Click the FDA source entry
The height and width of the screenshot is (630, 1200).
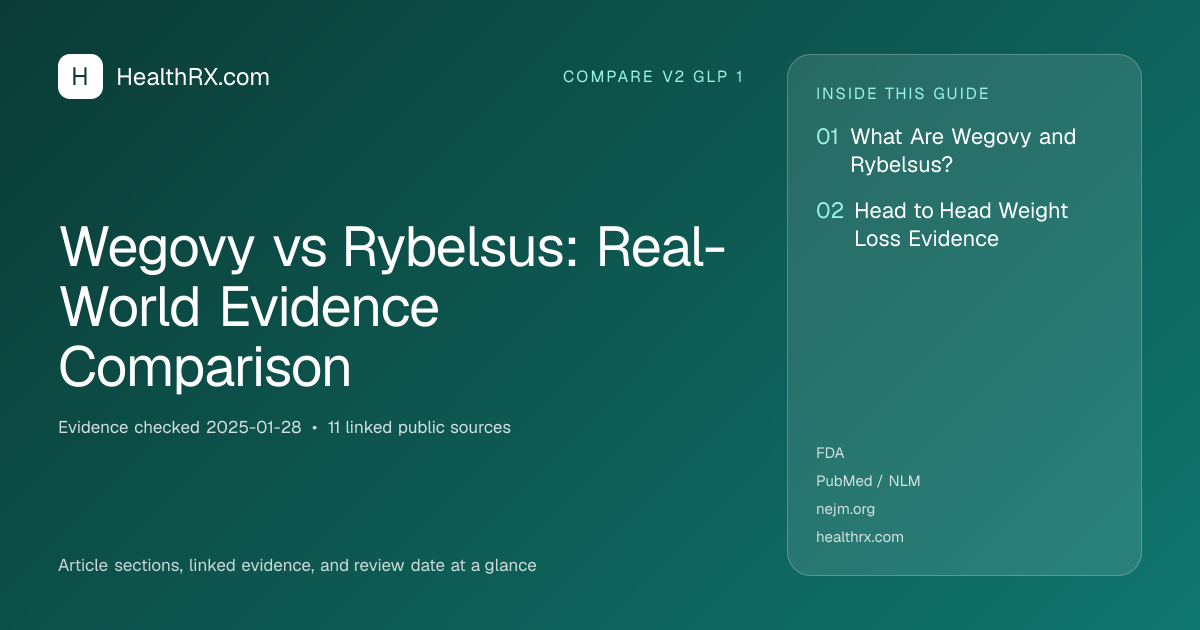pos(830,453)
